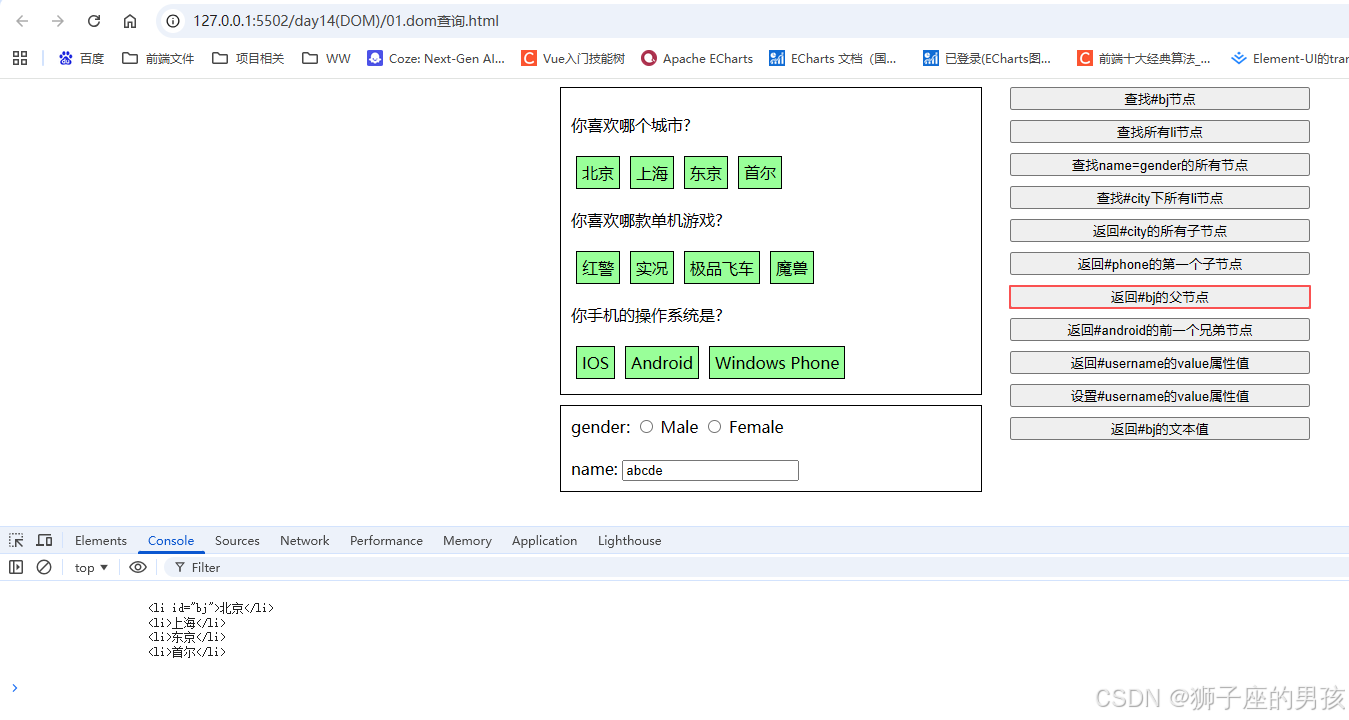Screen dimensions: 1349x720
Task: Reload the page with refresh icon
Action: tap(94, 21)
